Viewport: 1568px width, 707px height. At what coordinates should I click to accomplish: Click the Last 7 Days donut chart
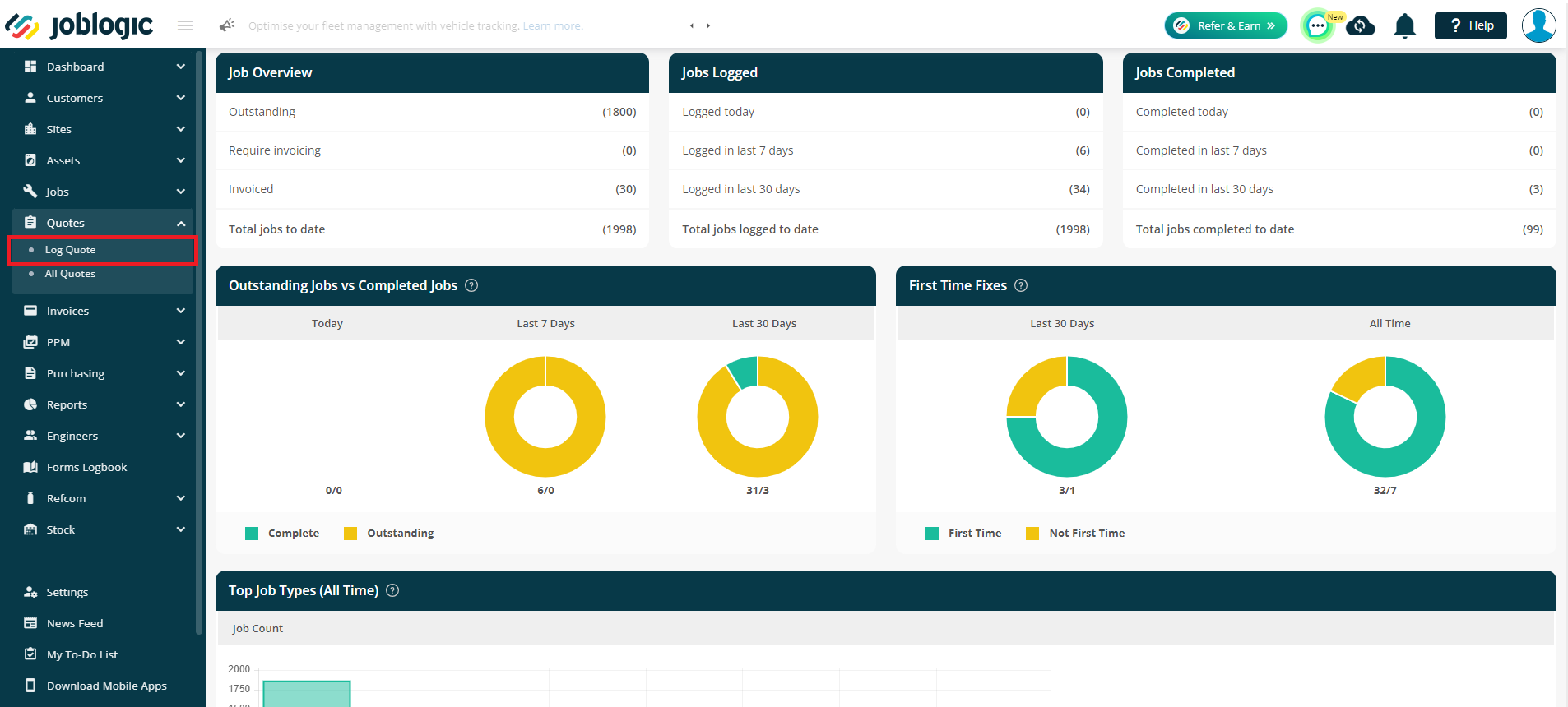[545, 416]
